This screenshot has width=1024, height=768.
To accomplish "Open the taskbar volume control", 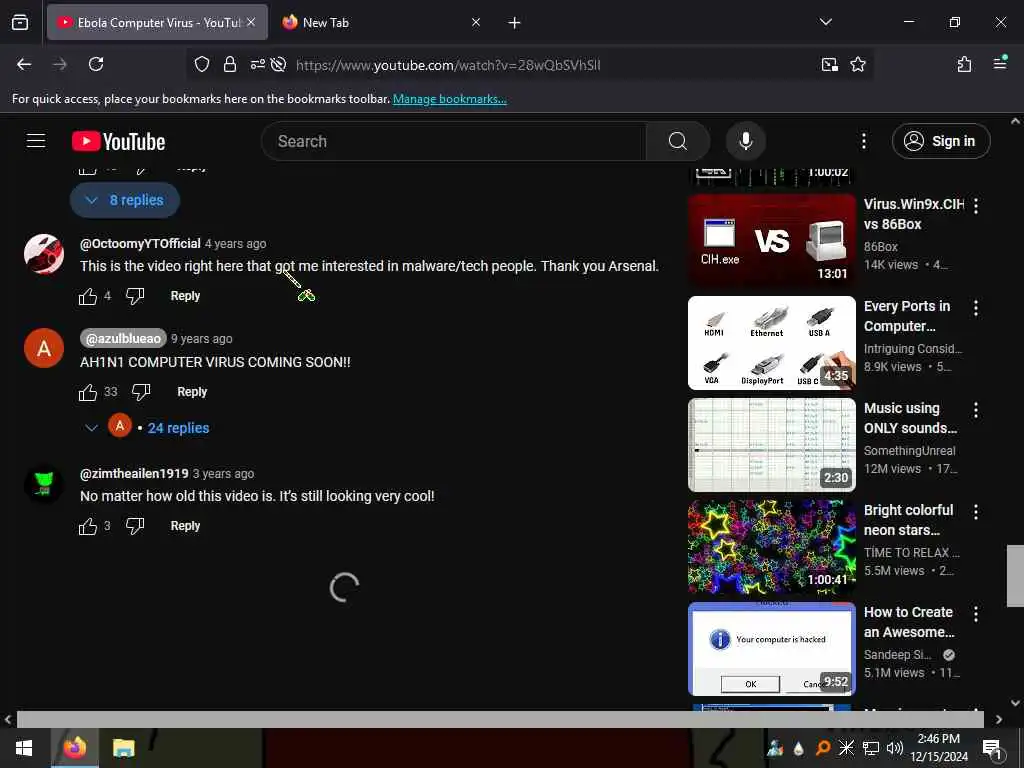I will pos(895,748).
